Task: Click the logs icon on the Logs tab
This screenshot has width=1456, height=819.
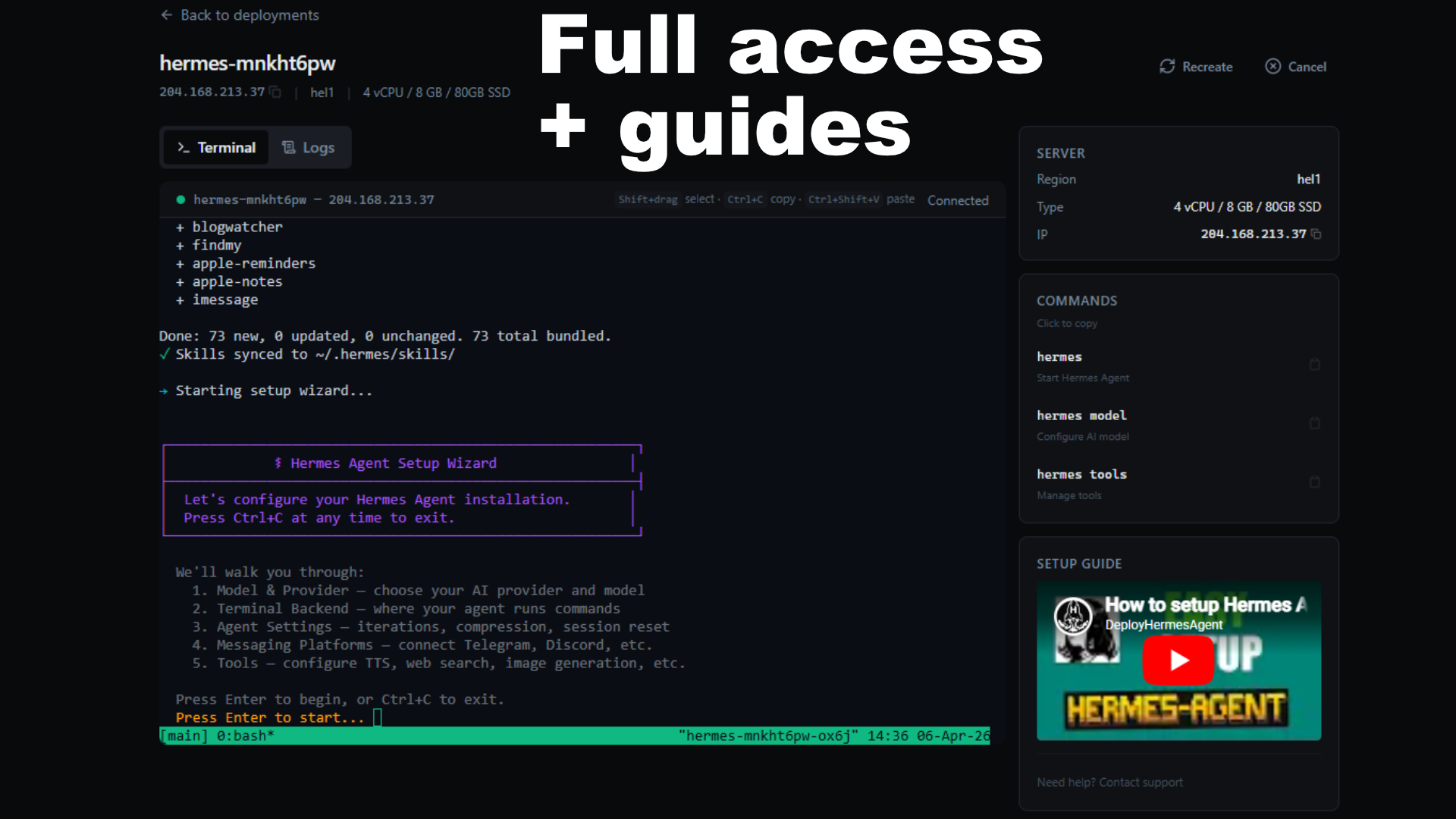Action: pyautogui.click(x=288, y=147)
